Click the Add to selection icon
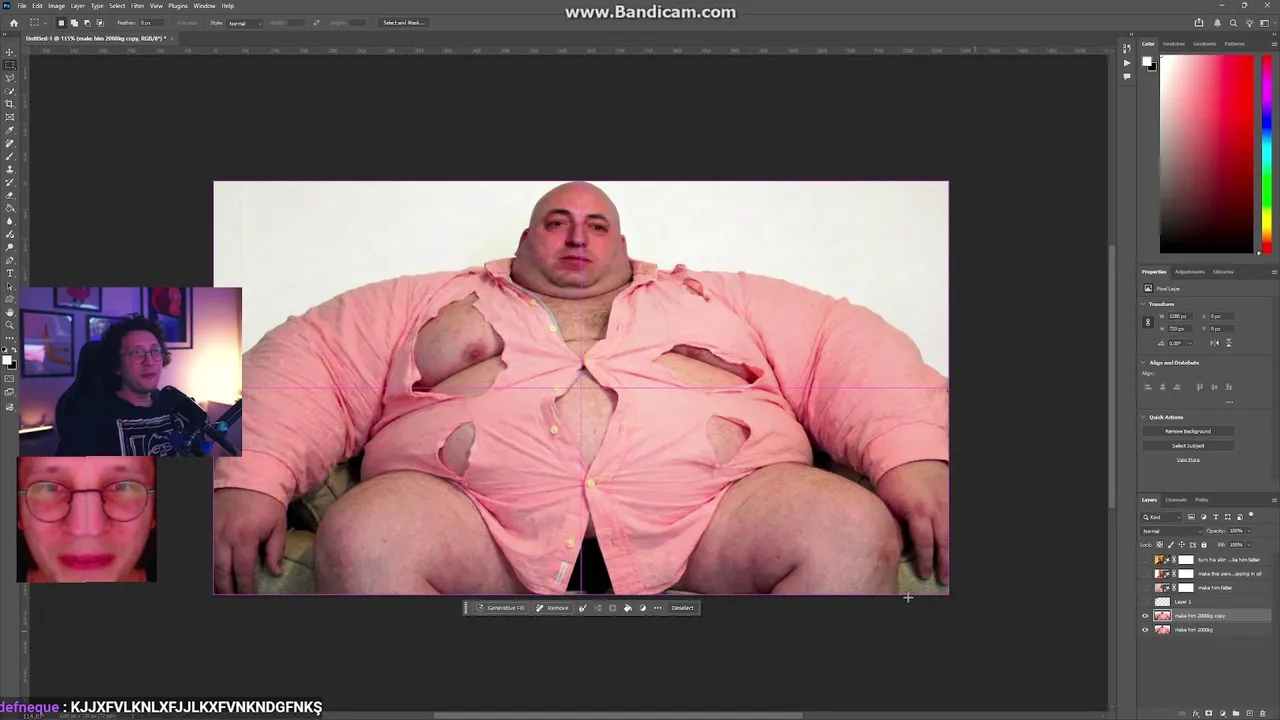The height and width of the screenshot is (720, 1280). coord(74,23)
